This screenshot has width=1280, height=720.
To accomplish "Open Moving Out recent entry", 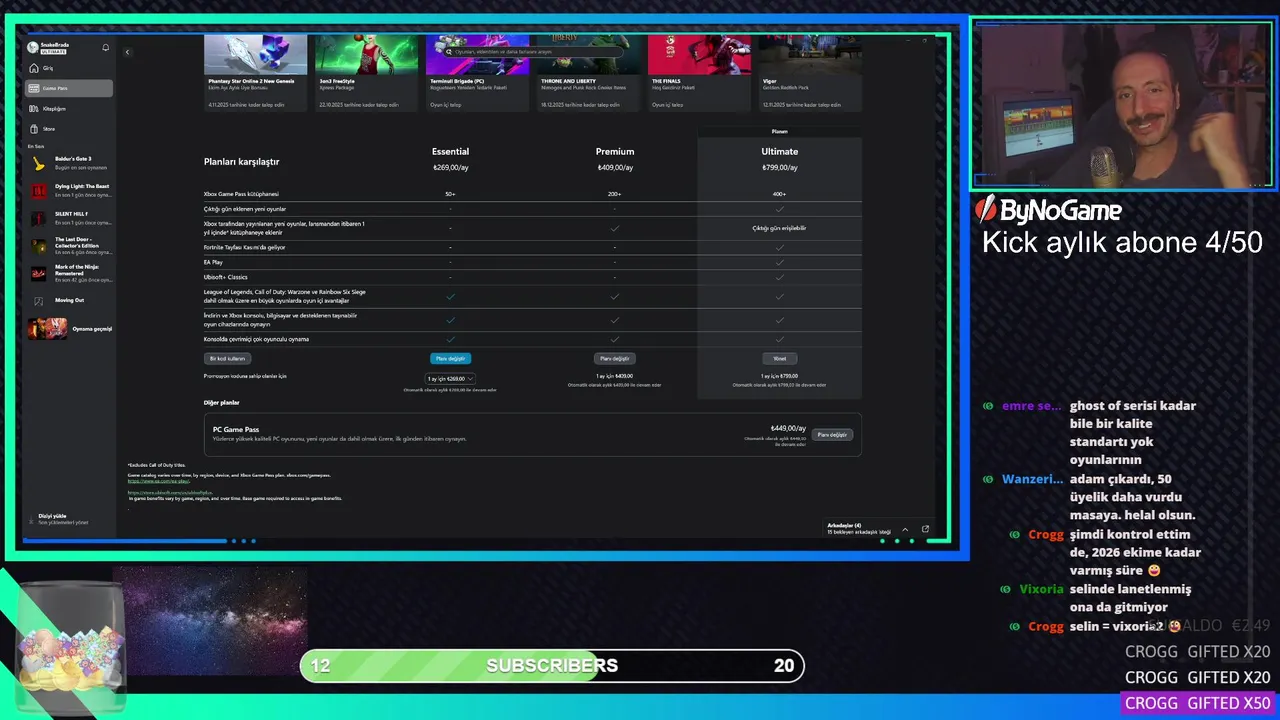I will [70, 300].
